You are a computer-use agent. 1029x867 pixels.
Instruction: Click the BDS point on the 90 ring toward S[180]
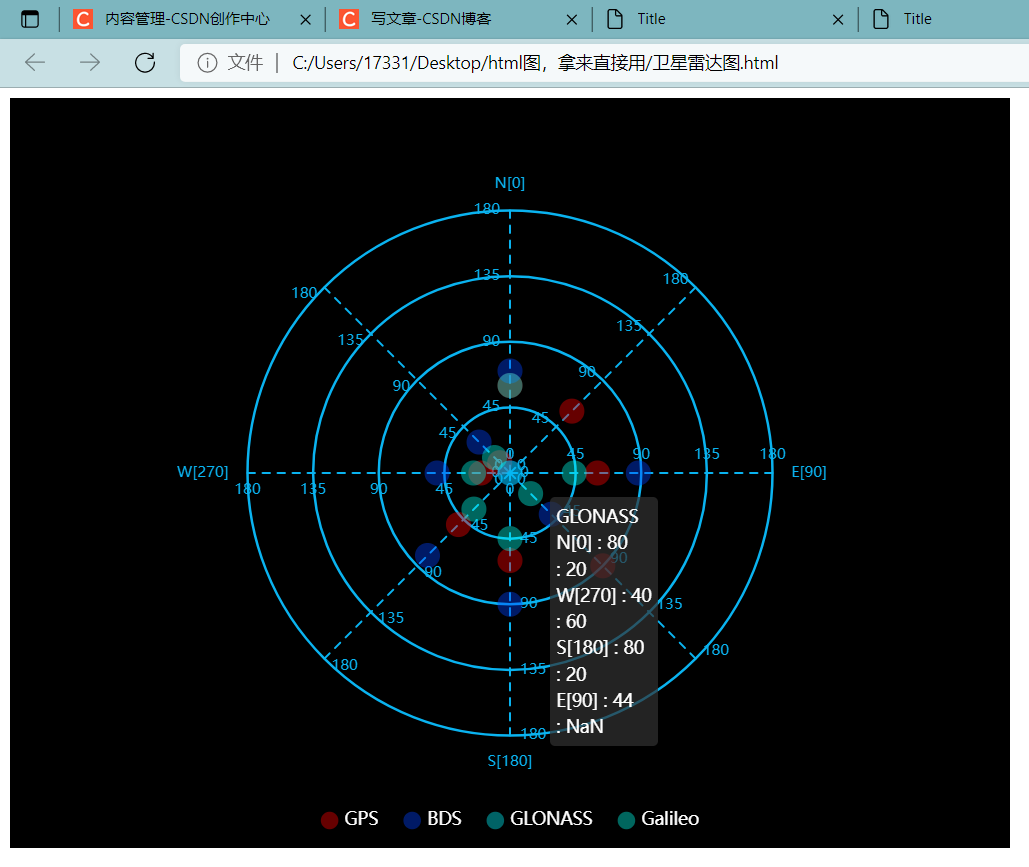510,604
